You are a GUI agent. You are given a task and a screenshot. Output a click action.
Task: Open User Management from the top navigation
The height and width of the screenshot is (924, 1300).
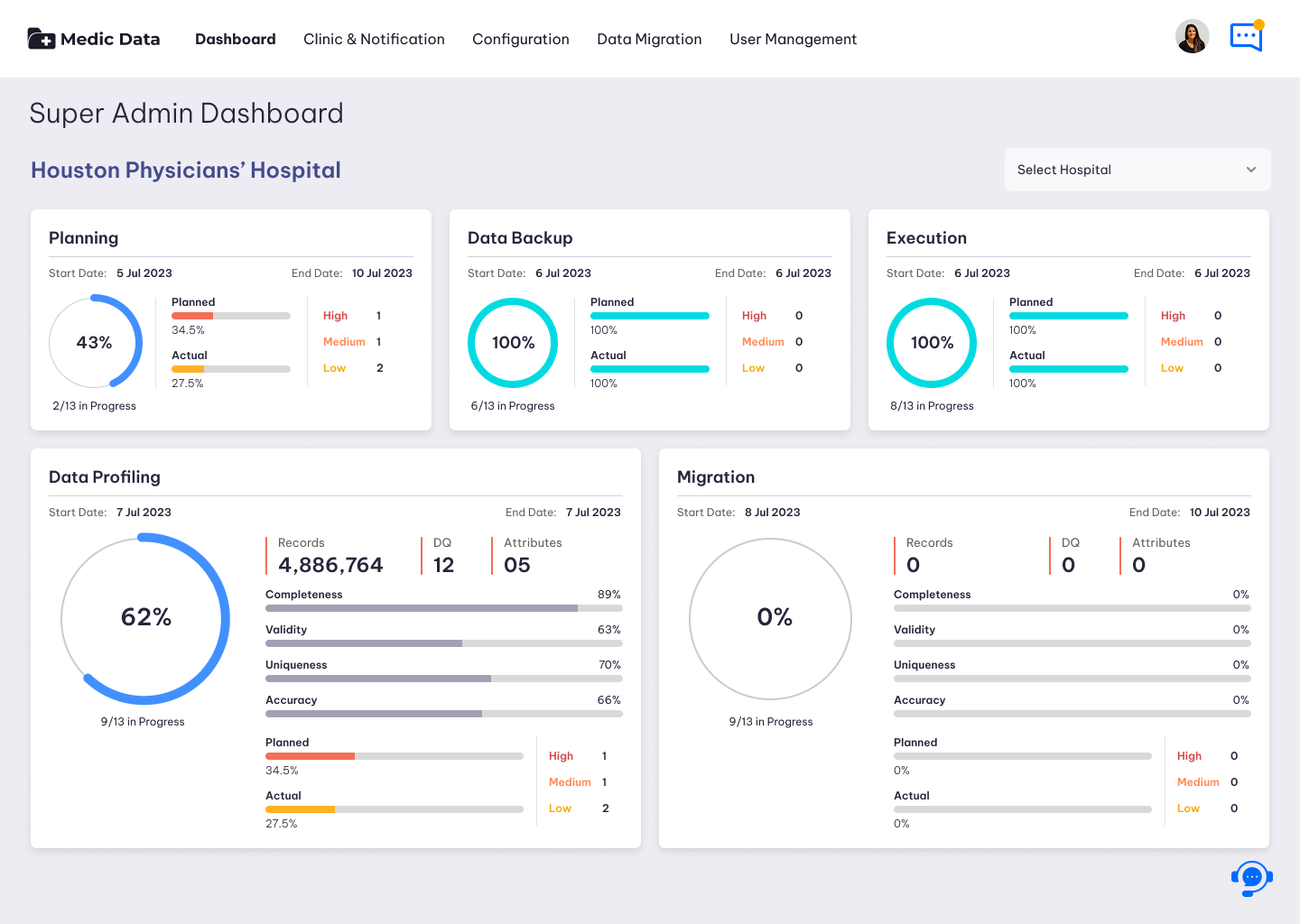point(793,39)
